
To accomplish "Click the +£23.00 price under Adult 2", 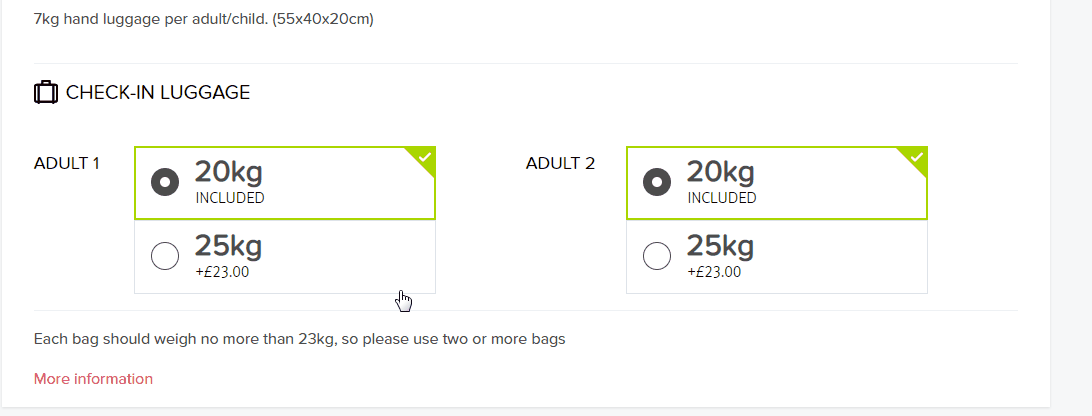I will click(714, 272).
